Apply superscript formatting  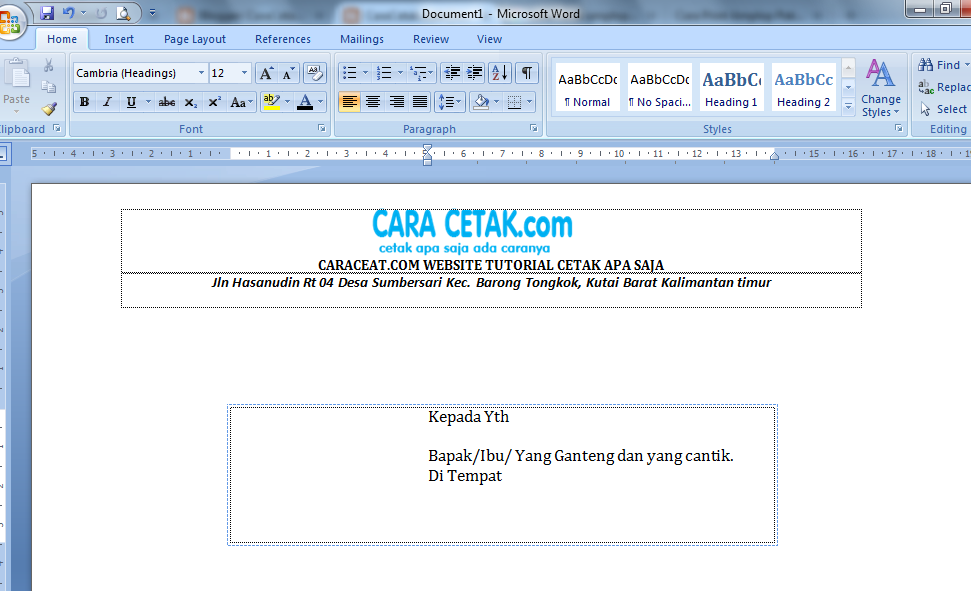point(214,102)
